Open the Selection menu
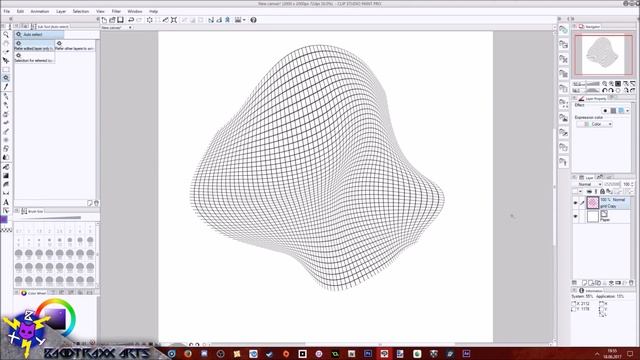The height and width of the screenshot is (360, 640). (80, 11)
